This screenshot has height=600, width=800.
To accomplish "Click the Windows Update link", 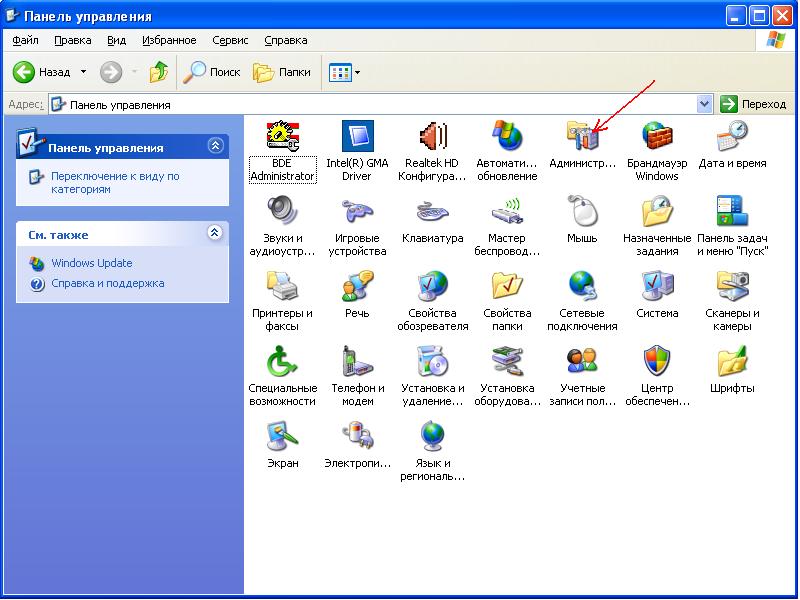I will click(x=91, y=263).
